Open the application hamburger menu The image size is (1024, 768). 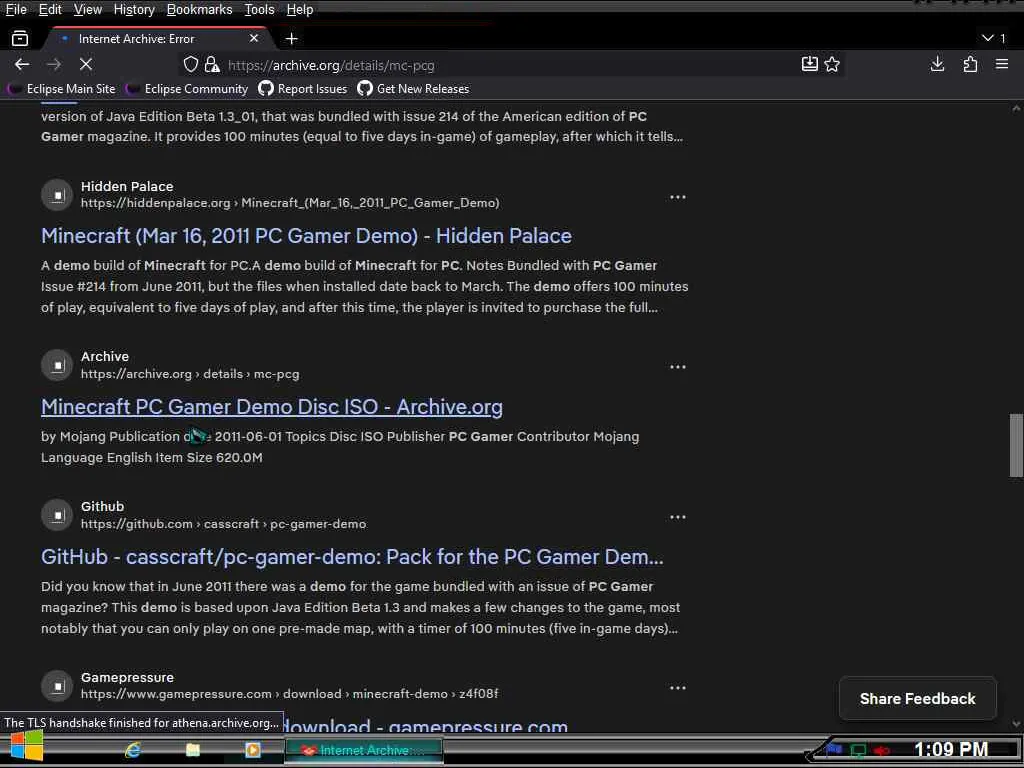coord(1002,64)
